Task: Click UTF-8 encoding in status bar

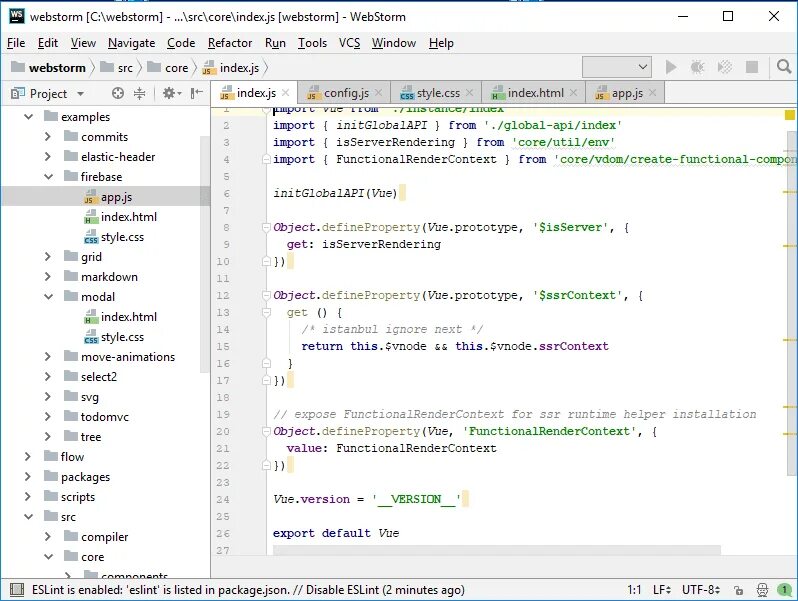Action: tap(701, 590)
